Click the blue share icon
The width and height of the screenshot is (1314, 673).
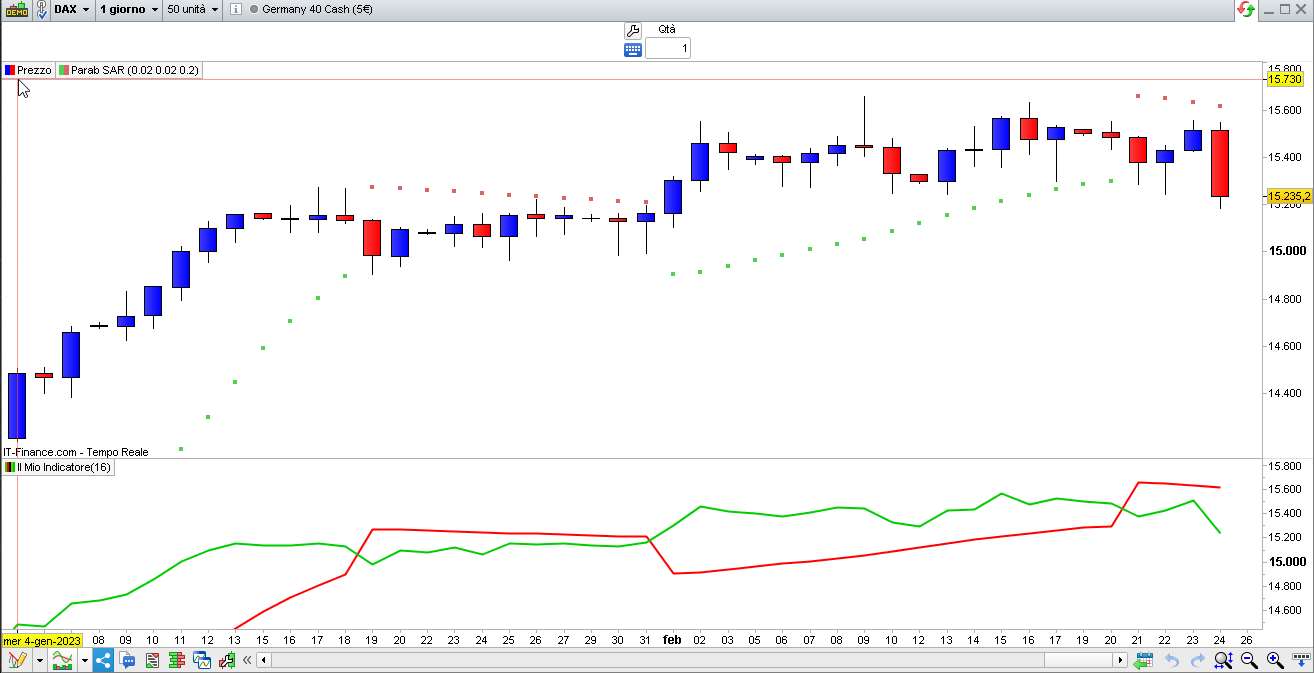102,660
